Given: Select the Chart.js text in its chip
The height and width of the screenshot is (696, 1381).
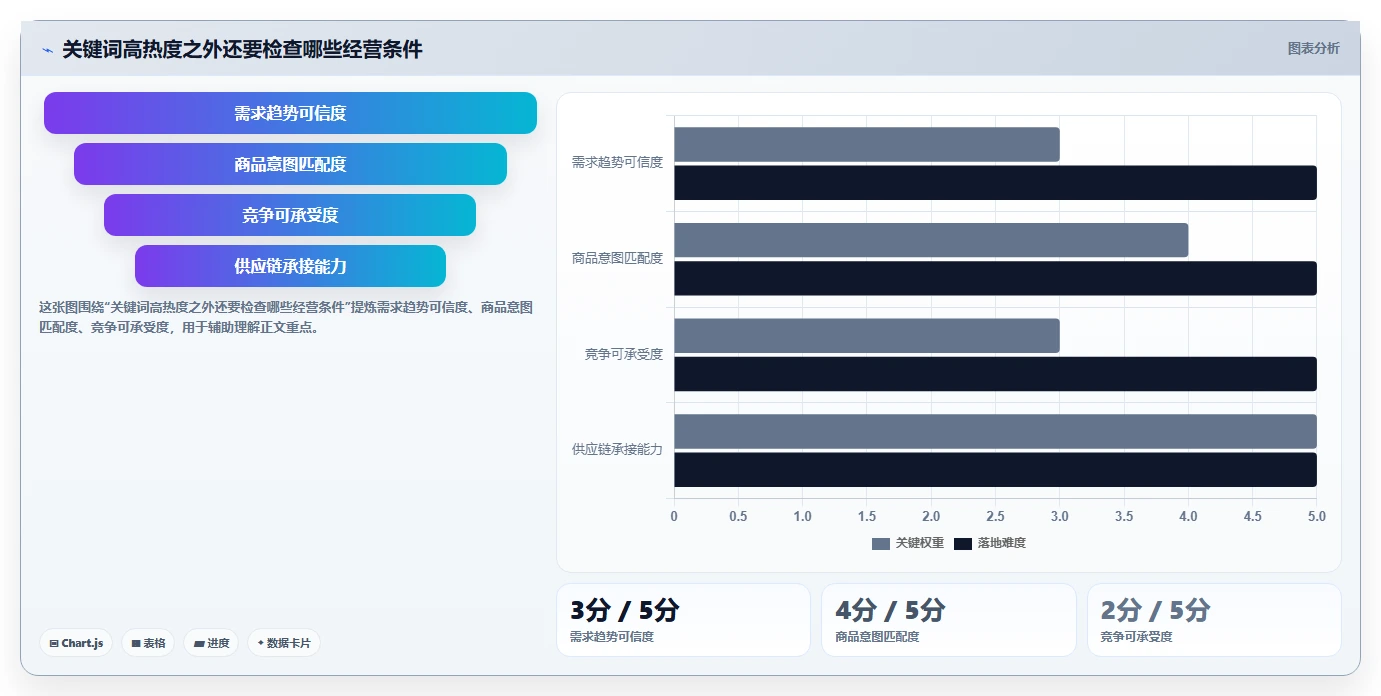Looking at the screenshot, I should (x=82, y=643).
